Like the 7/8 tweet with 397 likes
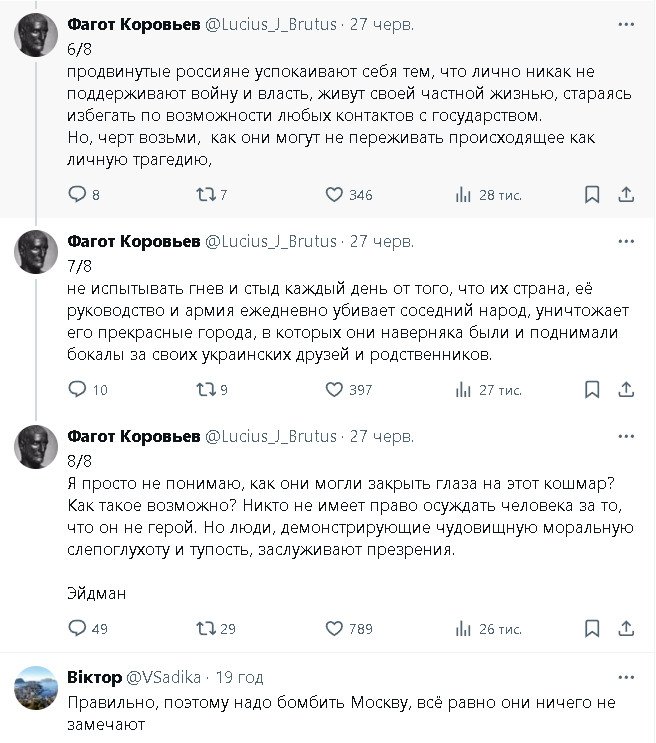The image size is (656, 743). click(334, 390)
